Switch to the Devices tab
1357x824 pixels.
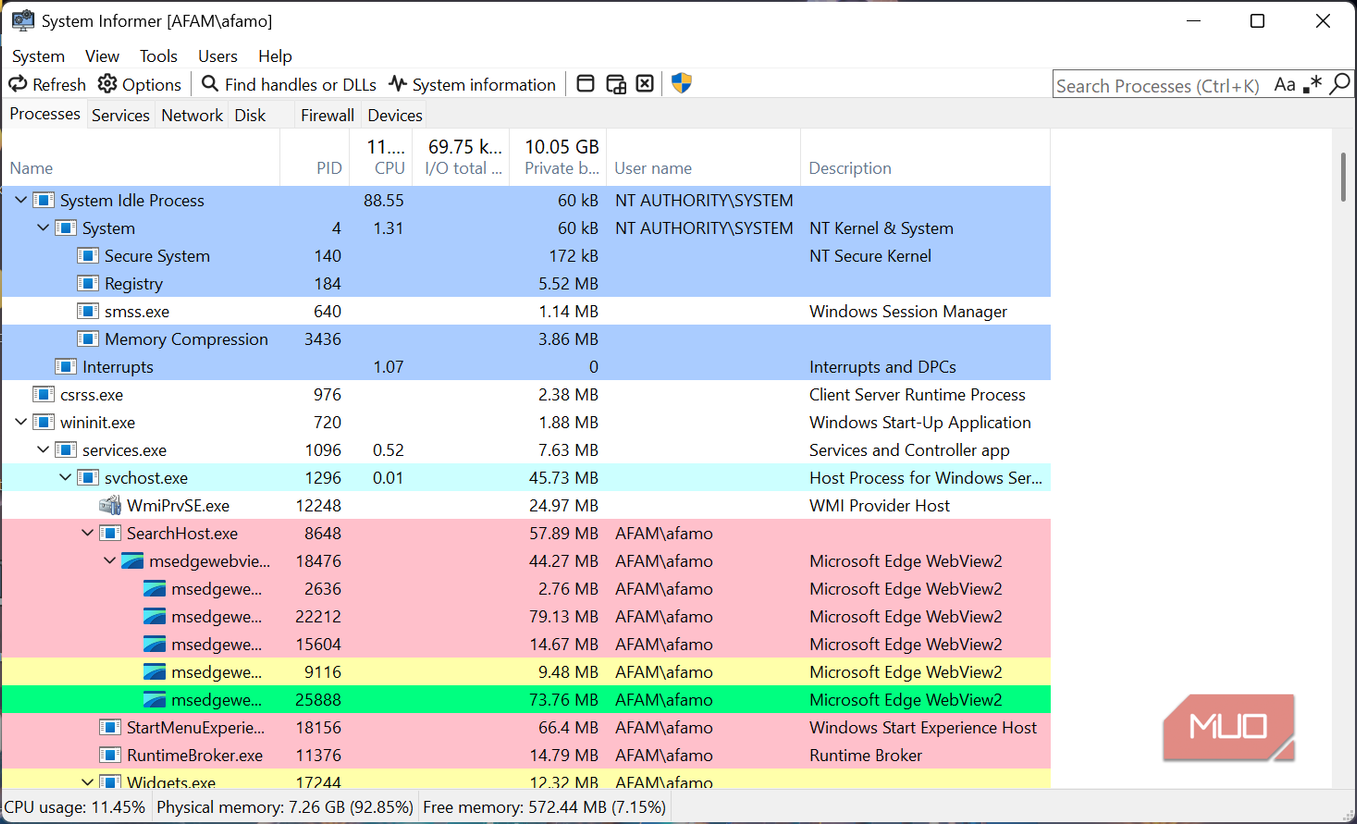[395, 115]
